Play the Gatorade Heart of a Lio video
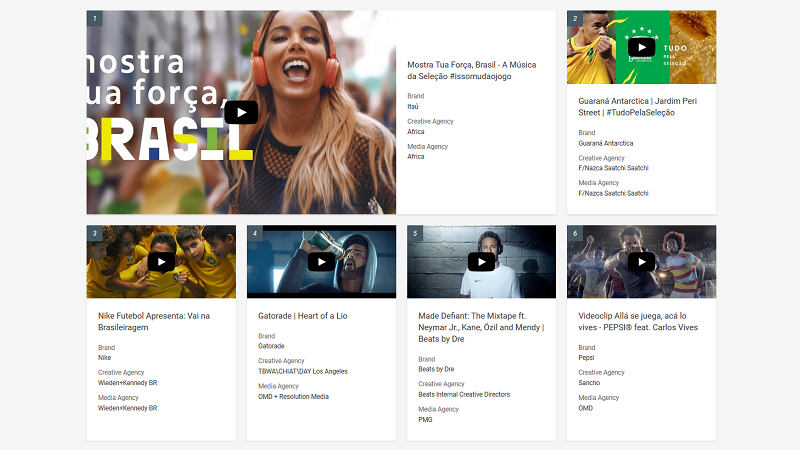Viewport: 800px width, 450px height. 321,261
